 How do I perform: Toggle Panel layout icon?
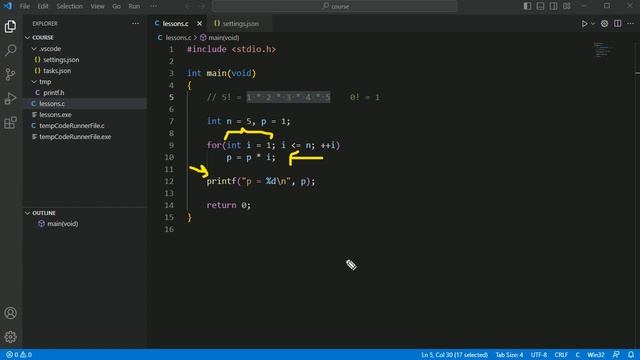540,6
